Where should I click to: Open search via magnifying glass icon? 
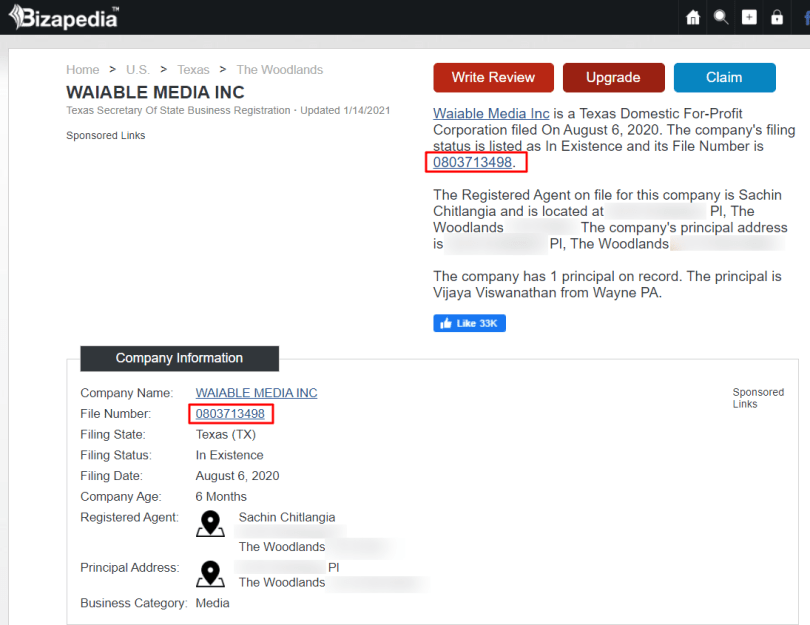(x=721, y=18)
